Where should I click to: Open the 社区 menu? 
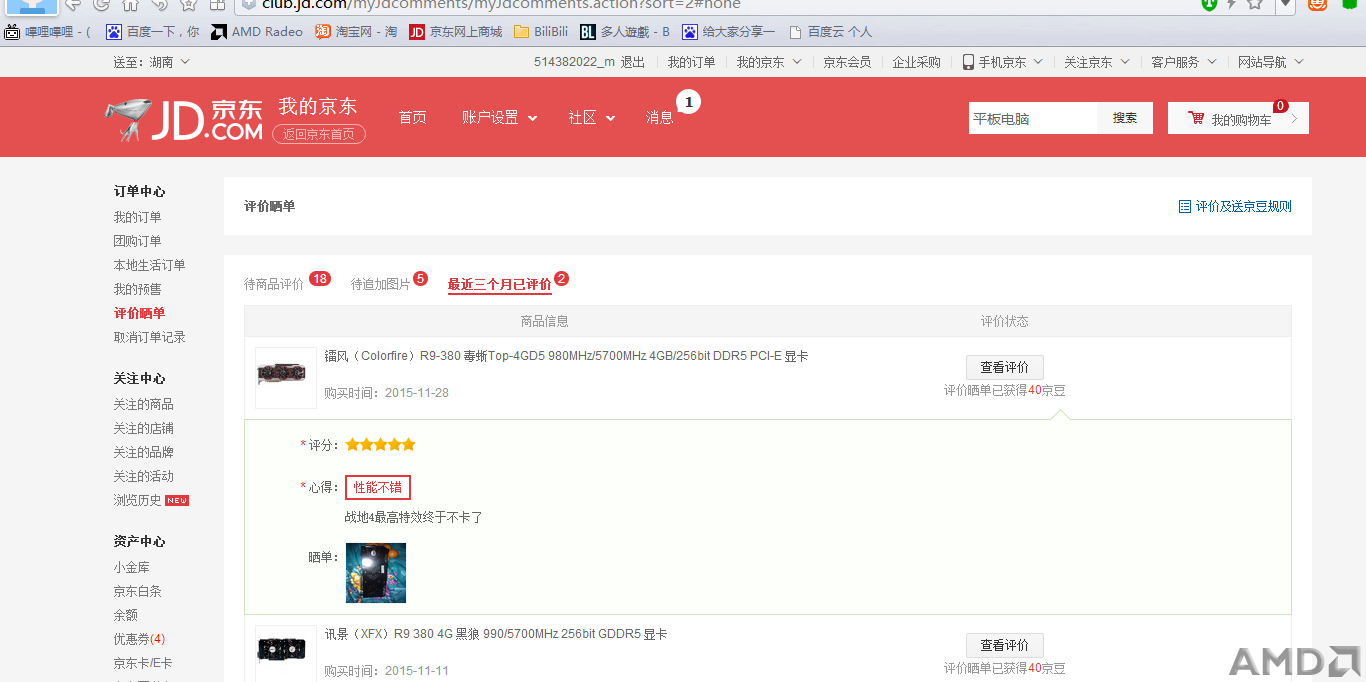click(x=592, y=118)
